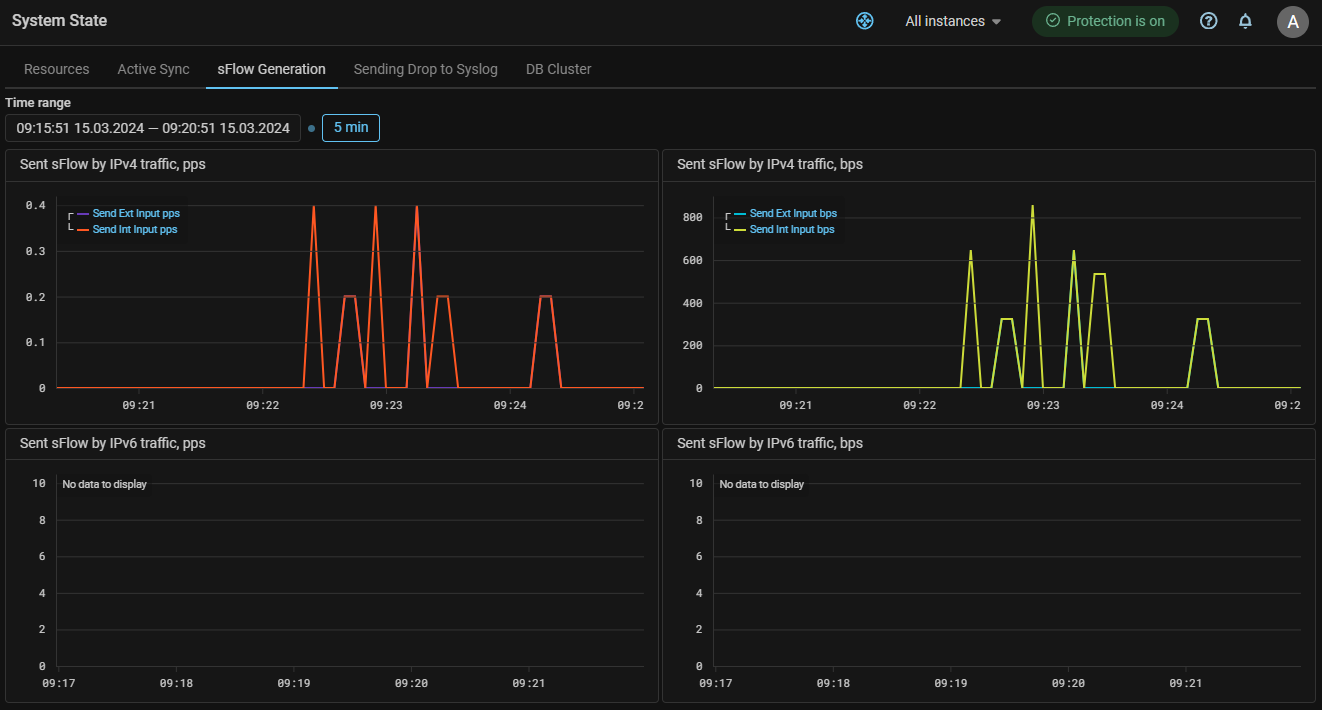The image size is (1322, 710).
Task: Select the 5 min interval button
Action: [x=351, y=128]
